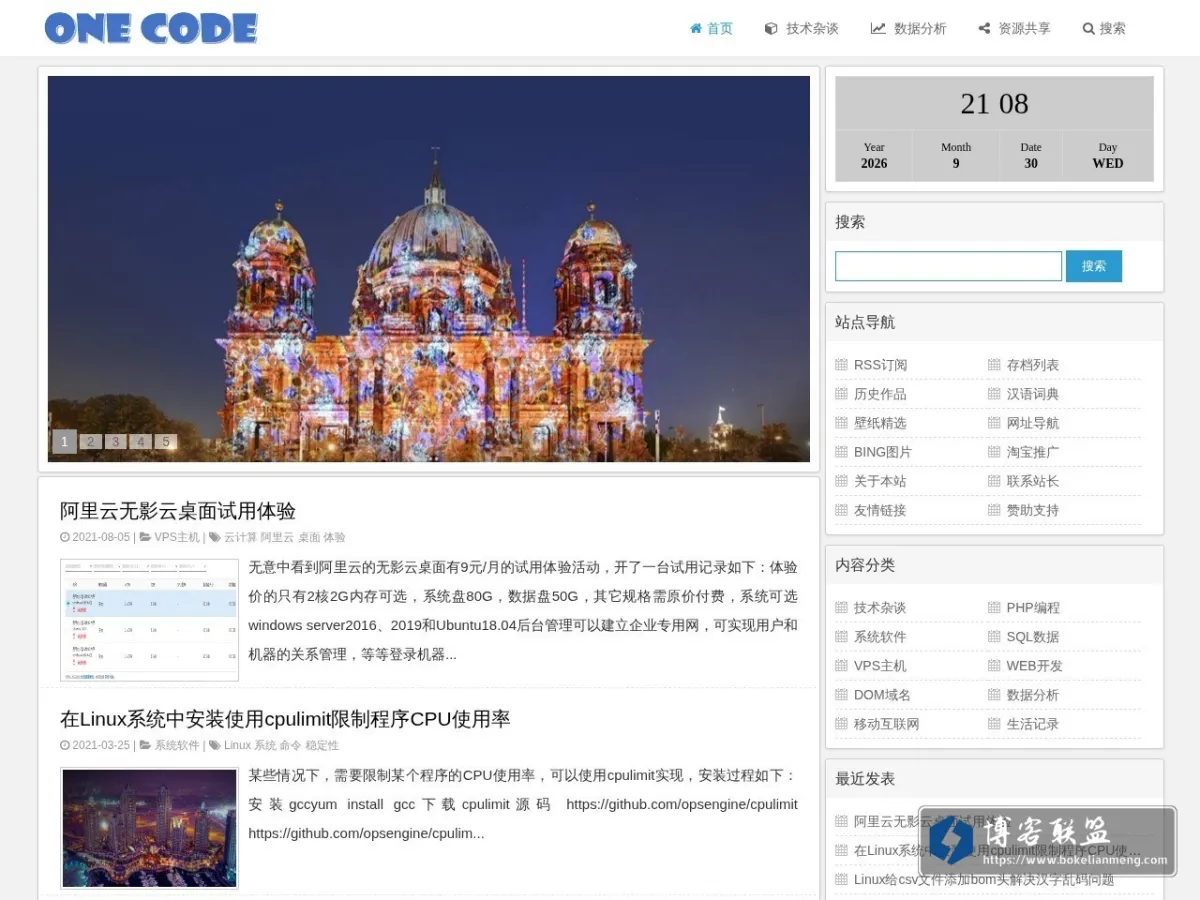Click the 稳定性 tag under second article
Screen dimensions: 1200x900
tap(322, 745)
